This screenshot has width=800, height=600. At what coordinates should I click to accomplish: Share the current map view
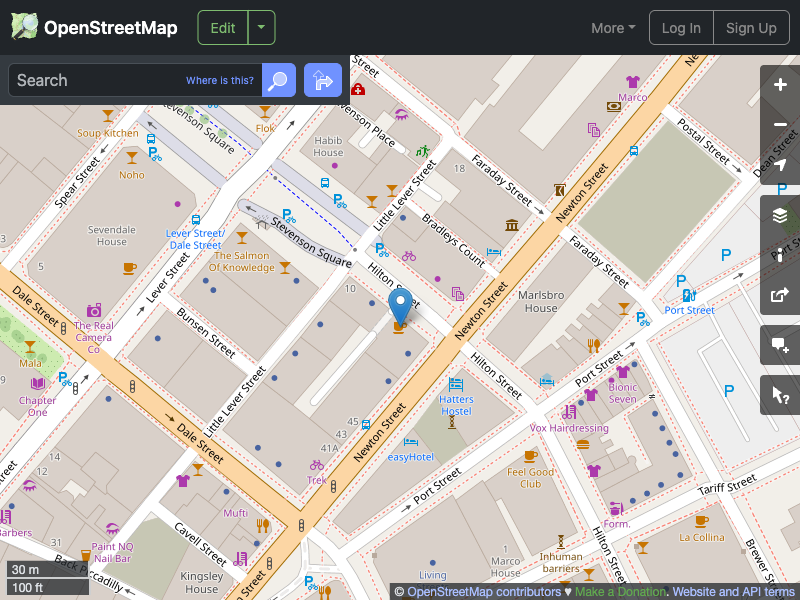coord(780,295)
